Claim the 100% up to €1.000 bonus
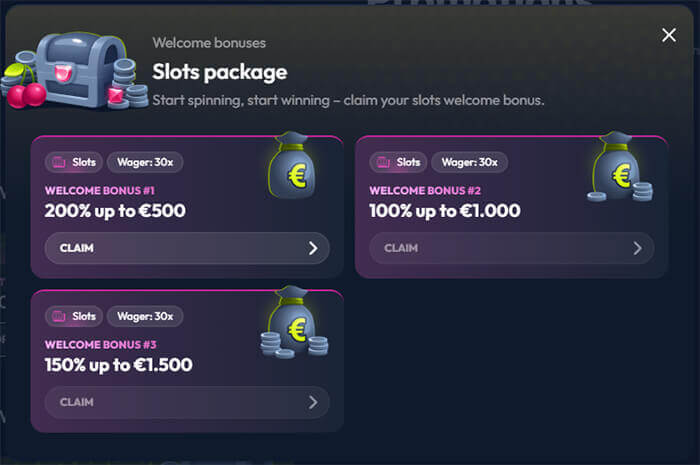The width and height of the screenshot is (700, 465). click(511, 248)
